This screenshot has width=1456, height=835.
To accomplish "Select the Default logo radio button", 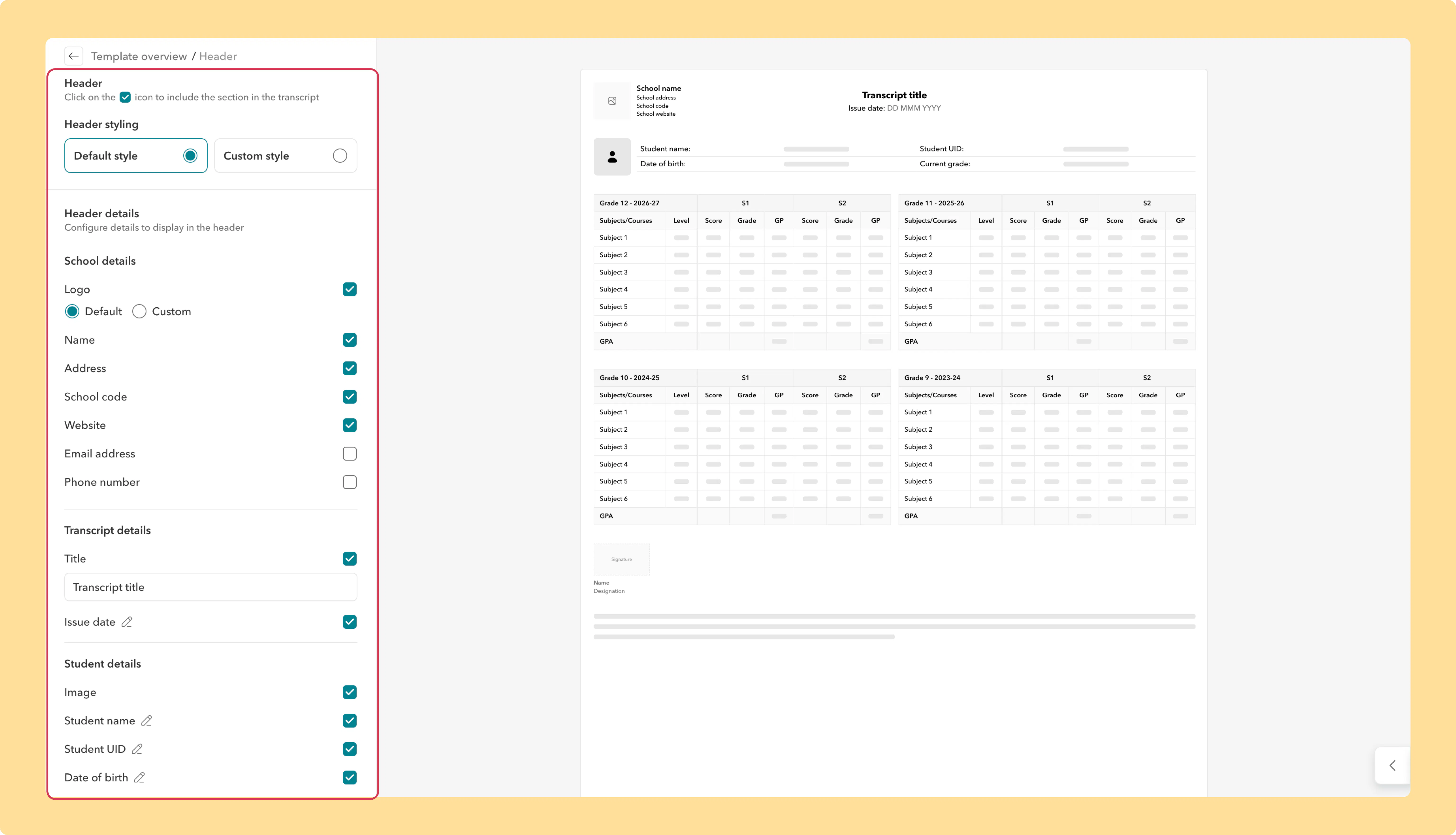I will 72,311.
